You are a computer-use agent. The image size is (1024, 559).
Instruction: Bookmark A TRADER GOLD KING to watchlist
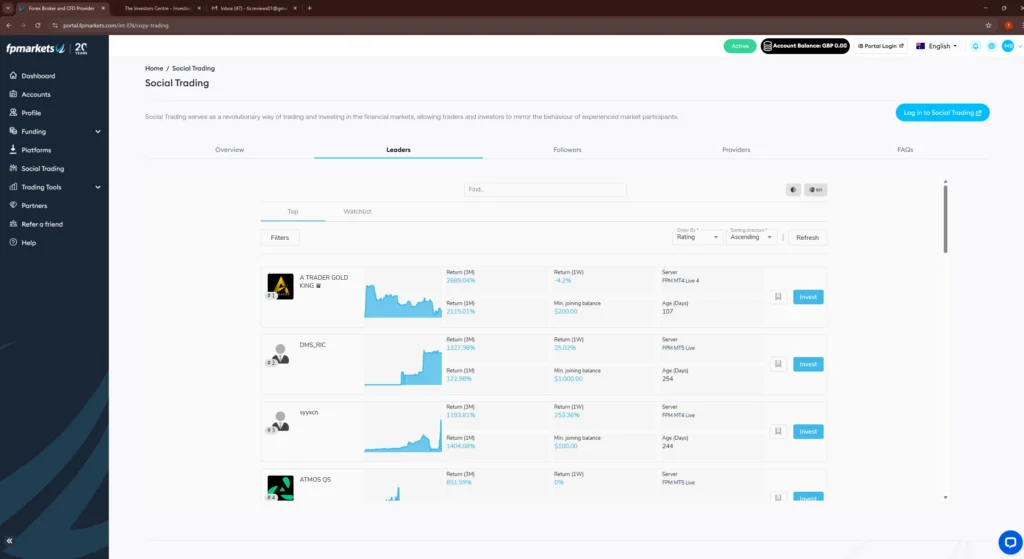click(776, 297)
